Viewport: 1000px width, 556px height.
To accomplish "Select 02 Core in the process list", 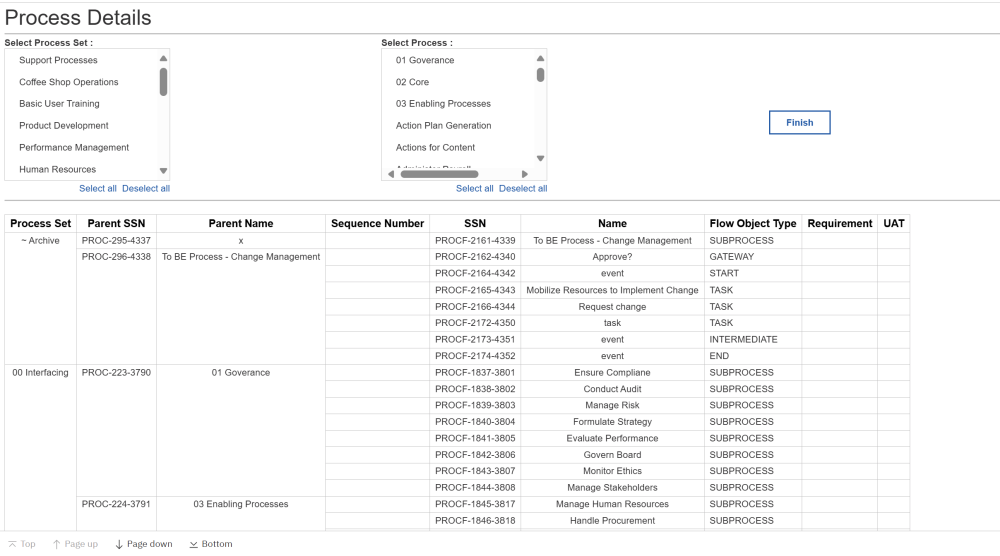I will pos(412,82).
